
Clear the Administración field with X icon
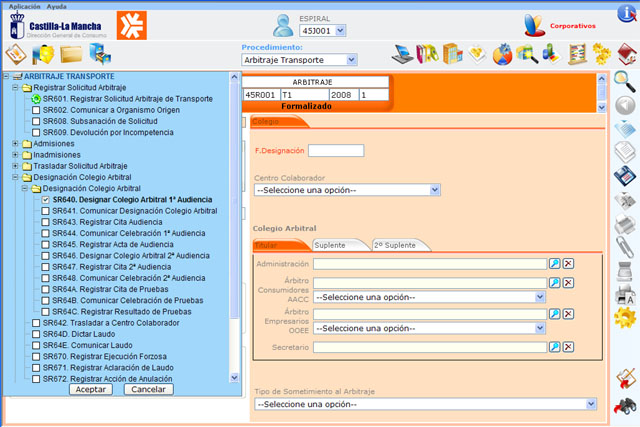568,263
